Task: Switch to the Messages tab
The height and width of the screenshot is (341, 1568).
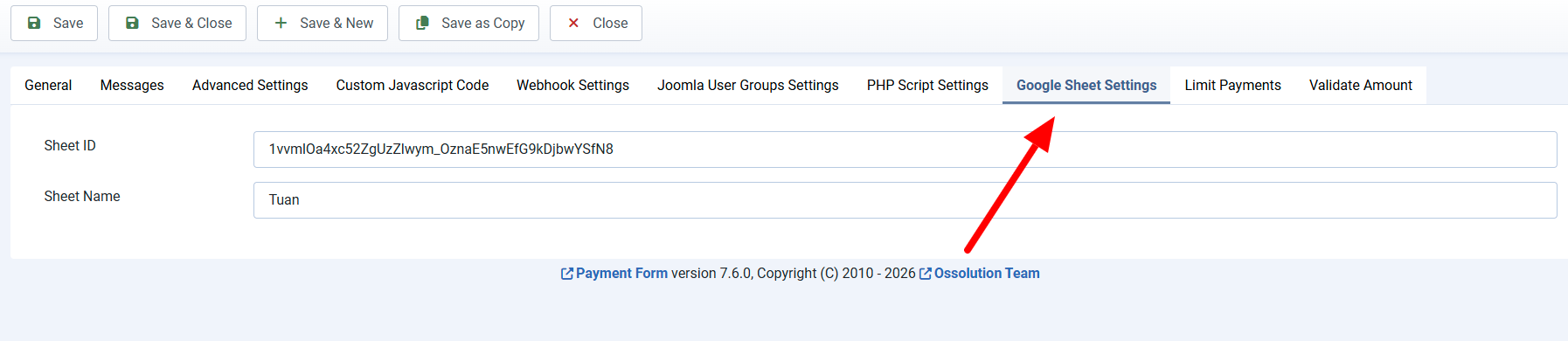Action: click(132, 85)
